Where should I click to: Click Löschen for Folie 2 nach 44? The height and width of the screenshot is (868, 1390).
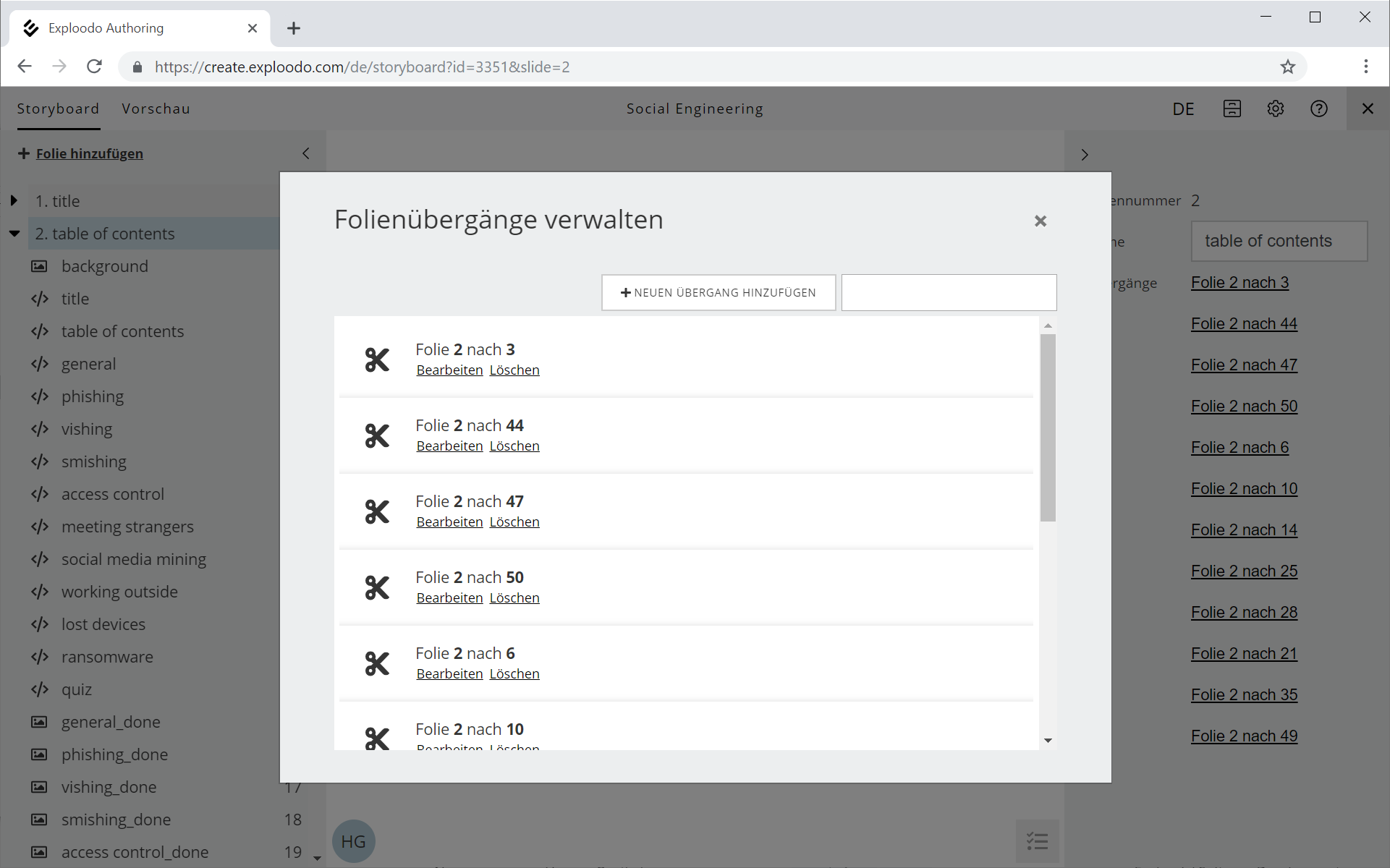pyautogui.click(x=514, y=446)
